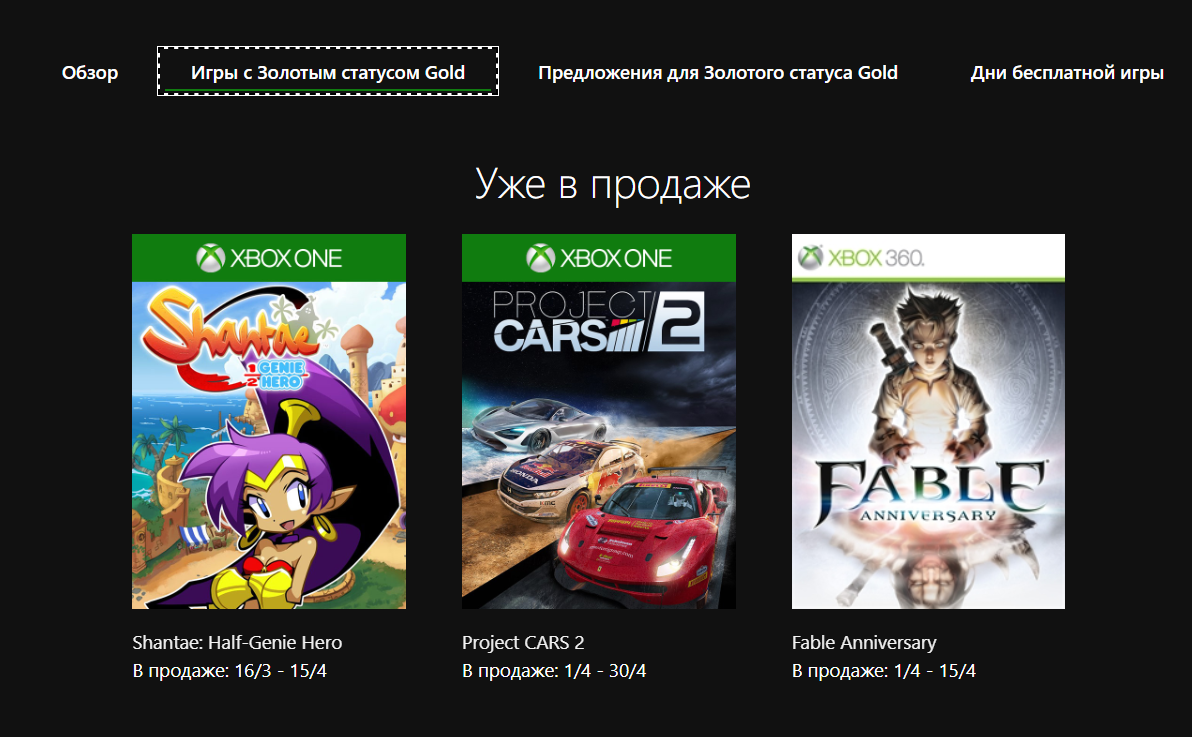This screenshot has width=1192, height=737.
Task: Open the Дни бесплатной игры tab
Action: coord(1067,72)
